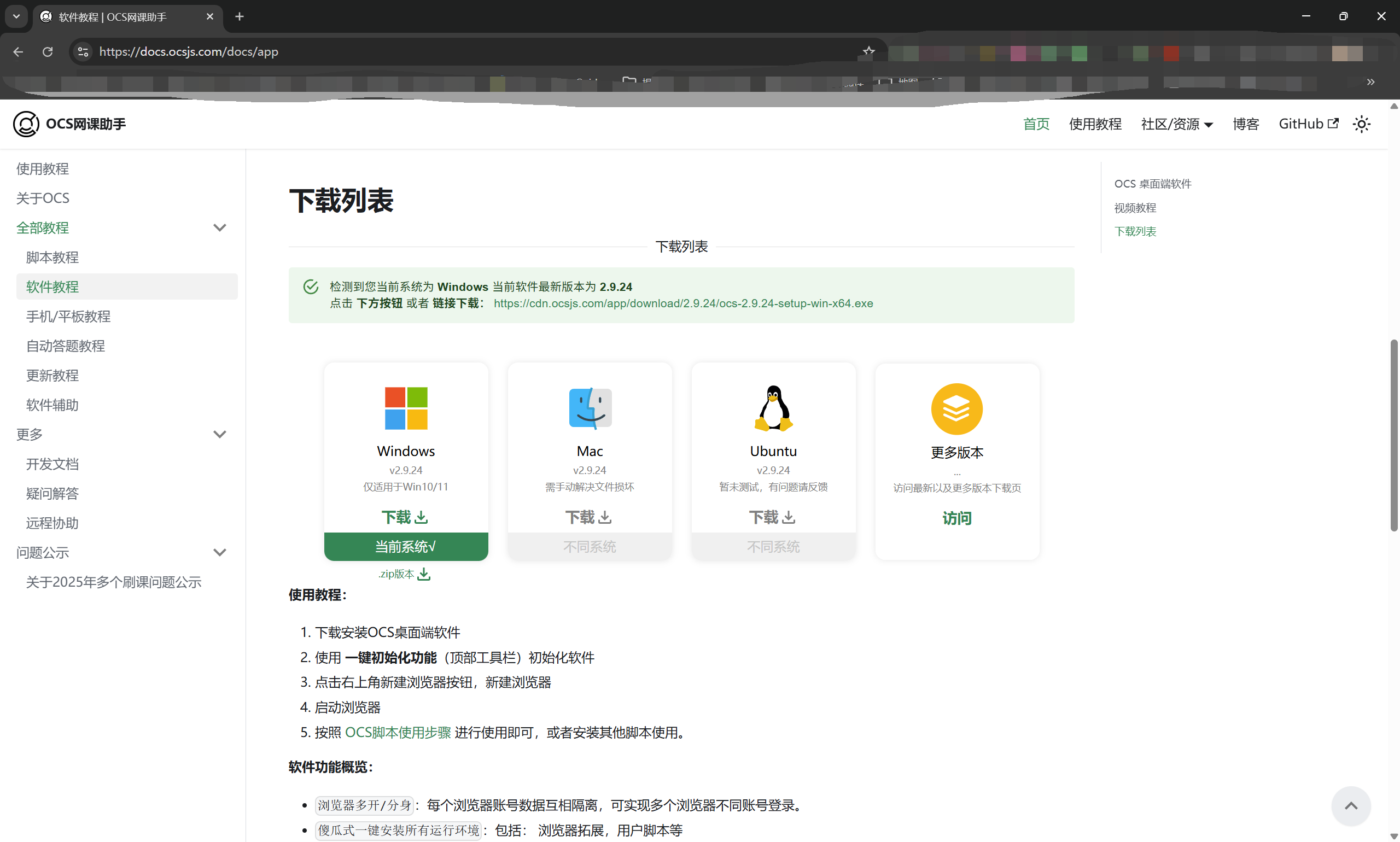Open a new browser tab
Viewport: 1400px width, 842px height.
pyautogui.click(x=240, y=16)
